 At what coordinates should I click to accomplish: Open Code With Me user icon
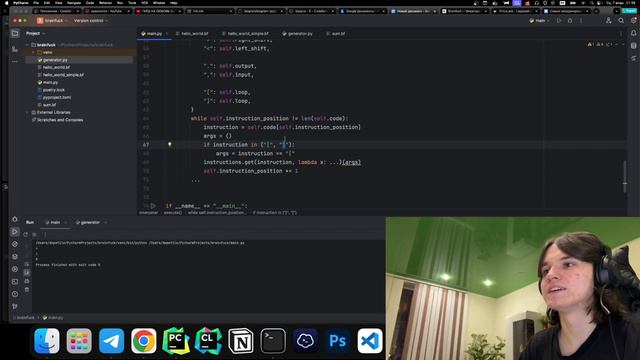pos(609,20)
